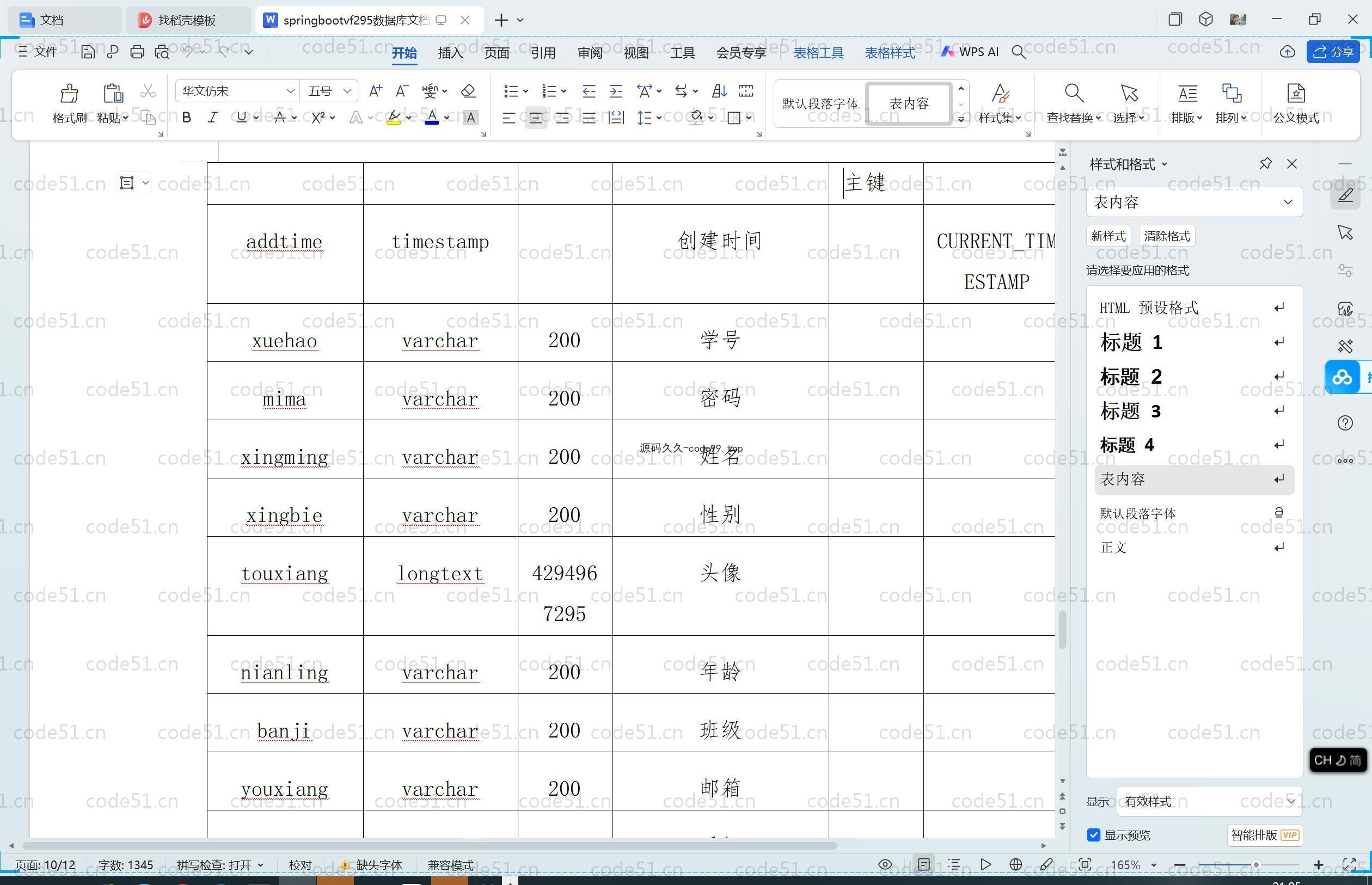
Task: Expand the bullet list dropdown arrow
Action: pyautogui.click(x=525, y=91)
